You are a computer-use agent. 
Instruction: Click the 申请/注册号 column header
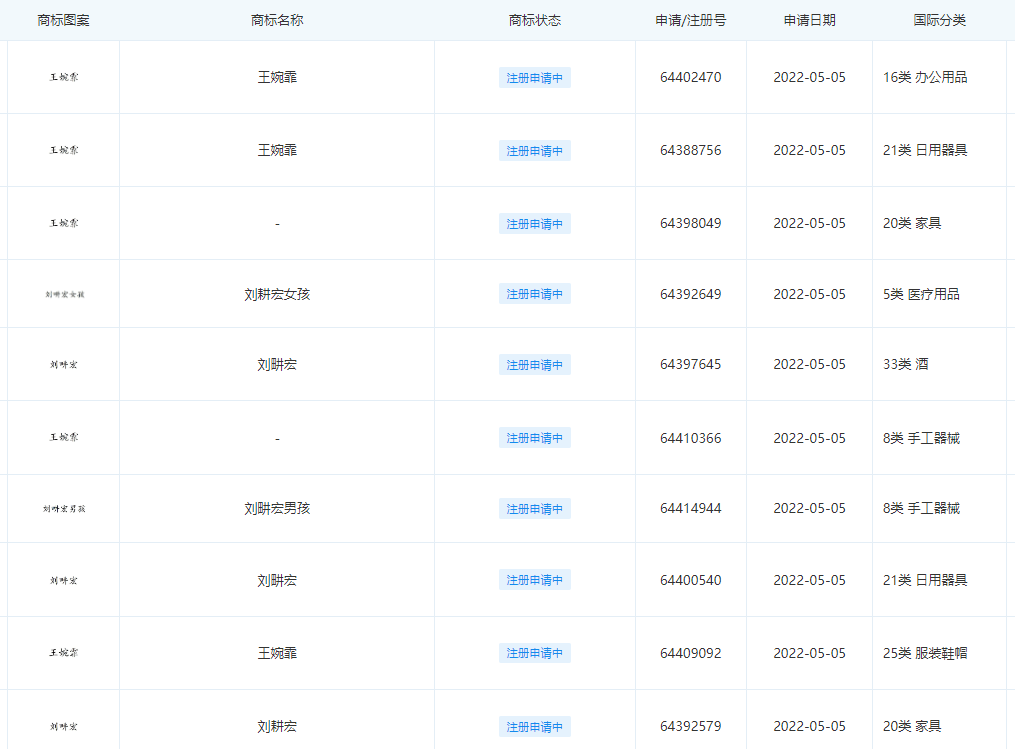691,21
